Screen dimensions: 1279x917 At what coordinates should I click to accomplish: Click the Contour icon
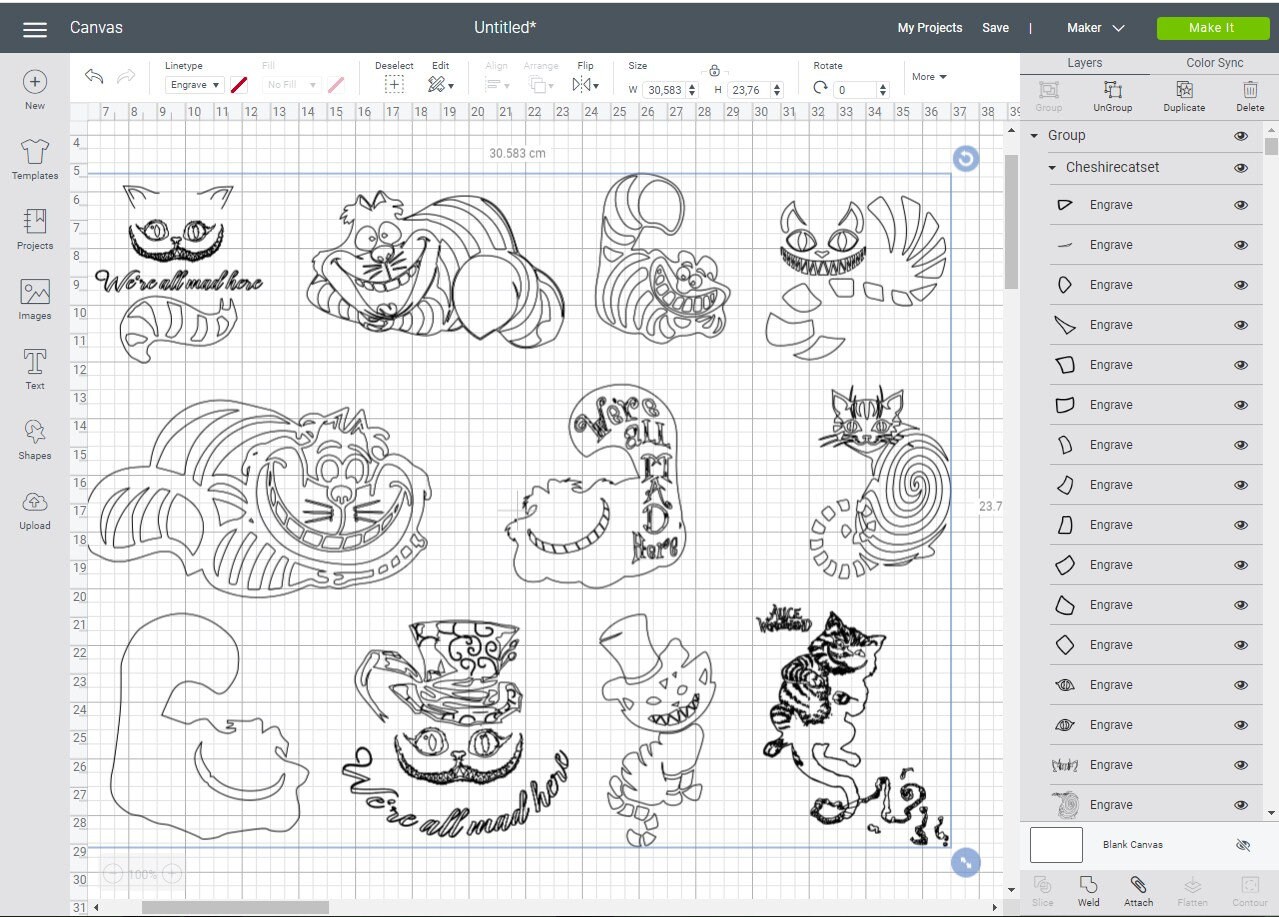(1249, 889)
